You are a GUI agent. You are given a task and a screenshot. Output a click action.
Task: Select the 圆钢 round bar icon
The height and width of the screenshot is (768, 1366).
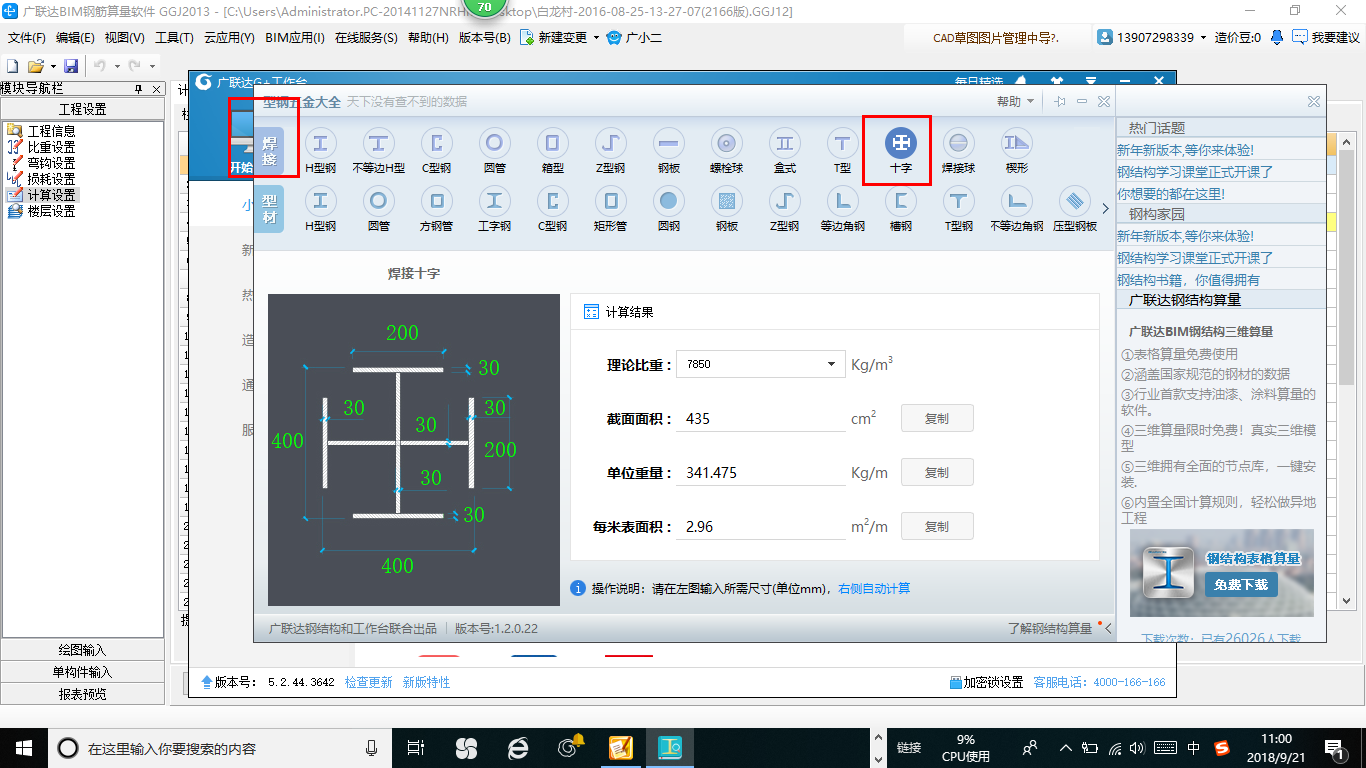(669, 201)
